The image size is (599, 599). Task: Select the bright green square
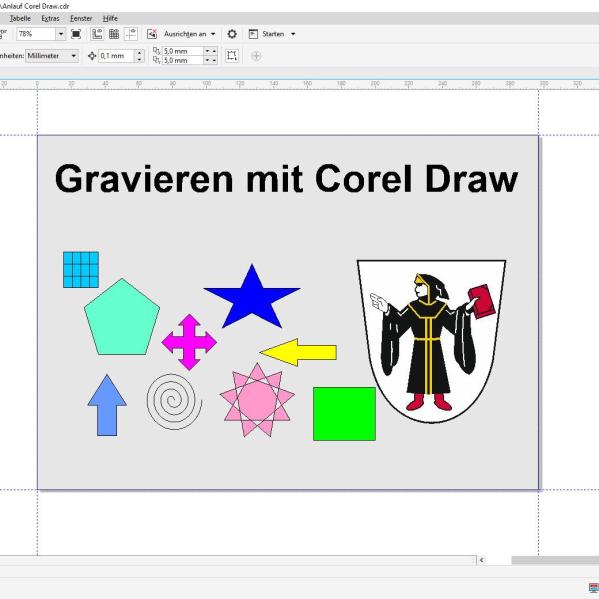(345, 414)
